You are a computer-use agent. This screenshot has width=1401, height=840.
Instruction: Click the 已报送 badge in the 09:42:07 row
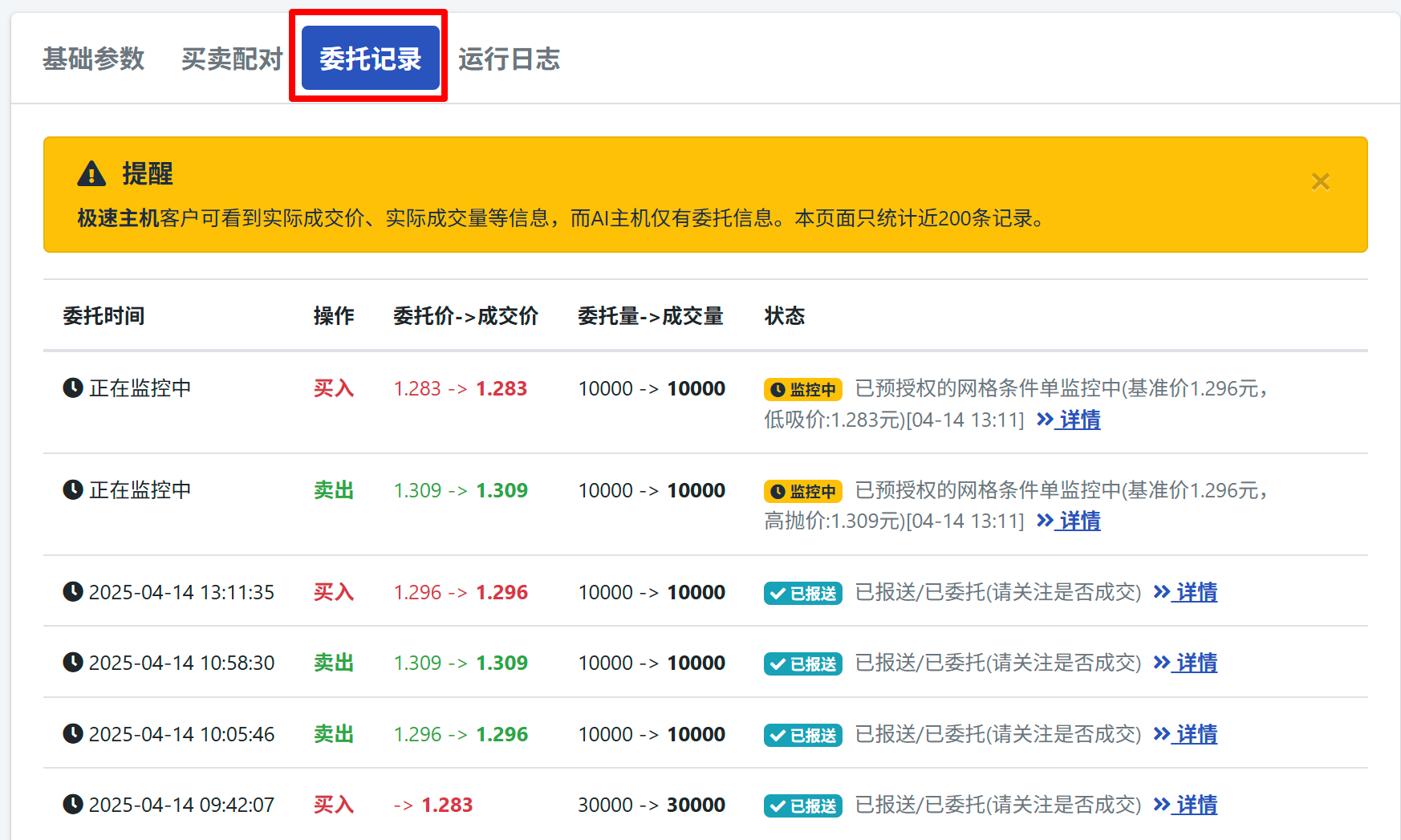pyautogui.click(x=802, y=806)
